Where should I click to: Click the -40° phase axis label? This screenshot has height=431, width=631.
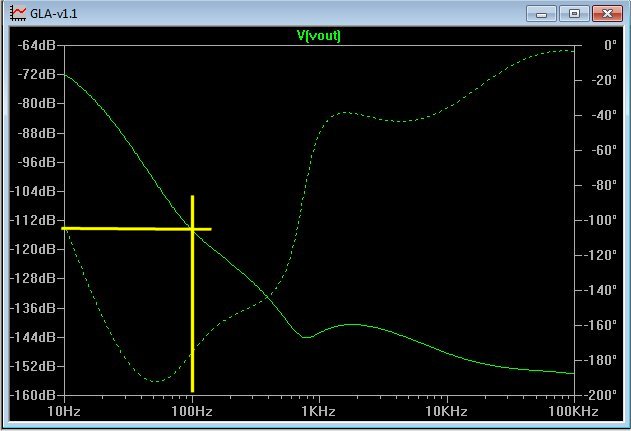[x=604, y=115]
